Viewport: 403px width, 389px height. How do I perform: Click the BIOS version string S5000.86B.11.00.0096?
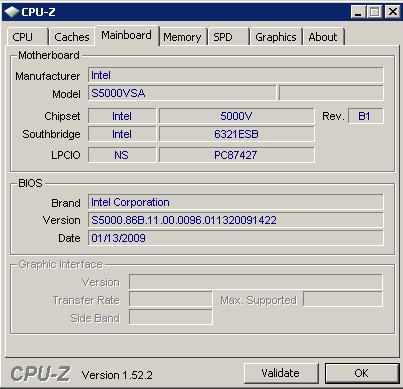tap(236, 220)
